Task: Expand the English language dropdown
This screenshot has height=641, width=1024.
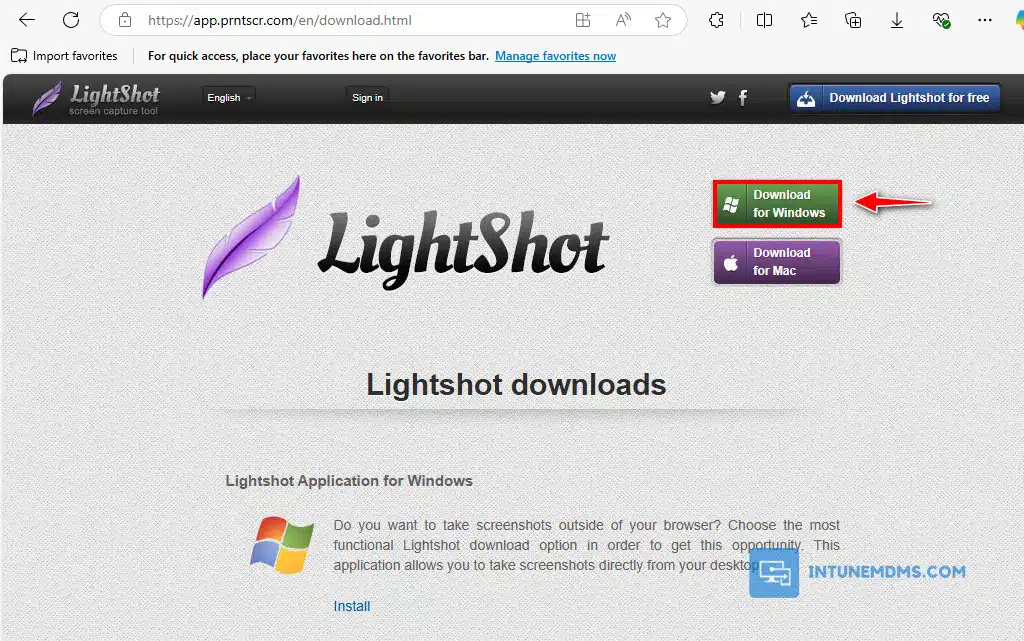Action: click(x=229, y=97)
